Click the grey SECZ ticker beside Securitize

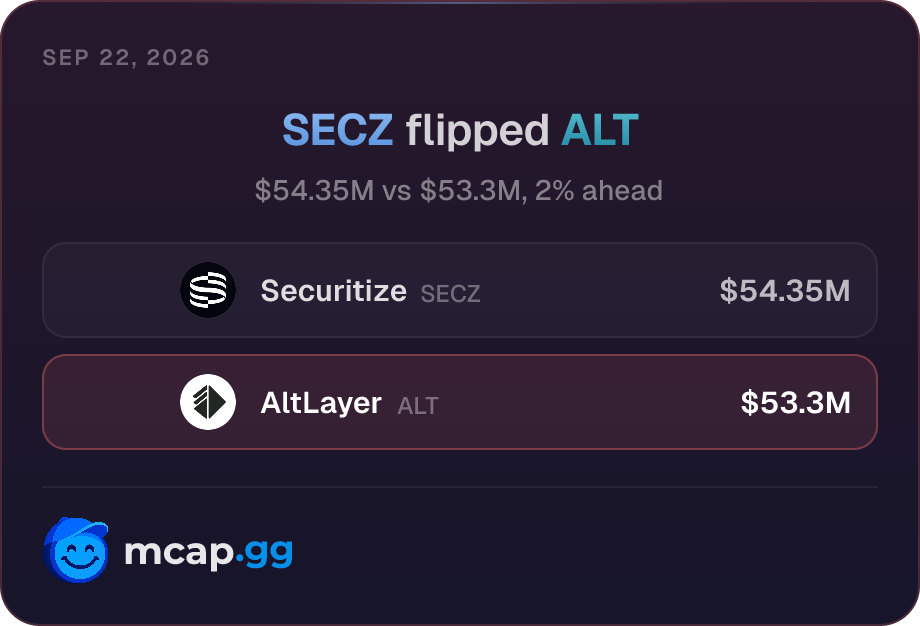(x=450, y=293)
